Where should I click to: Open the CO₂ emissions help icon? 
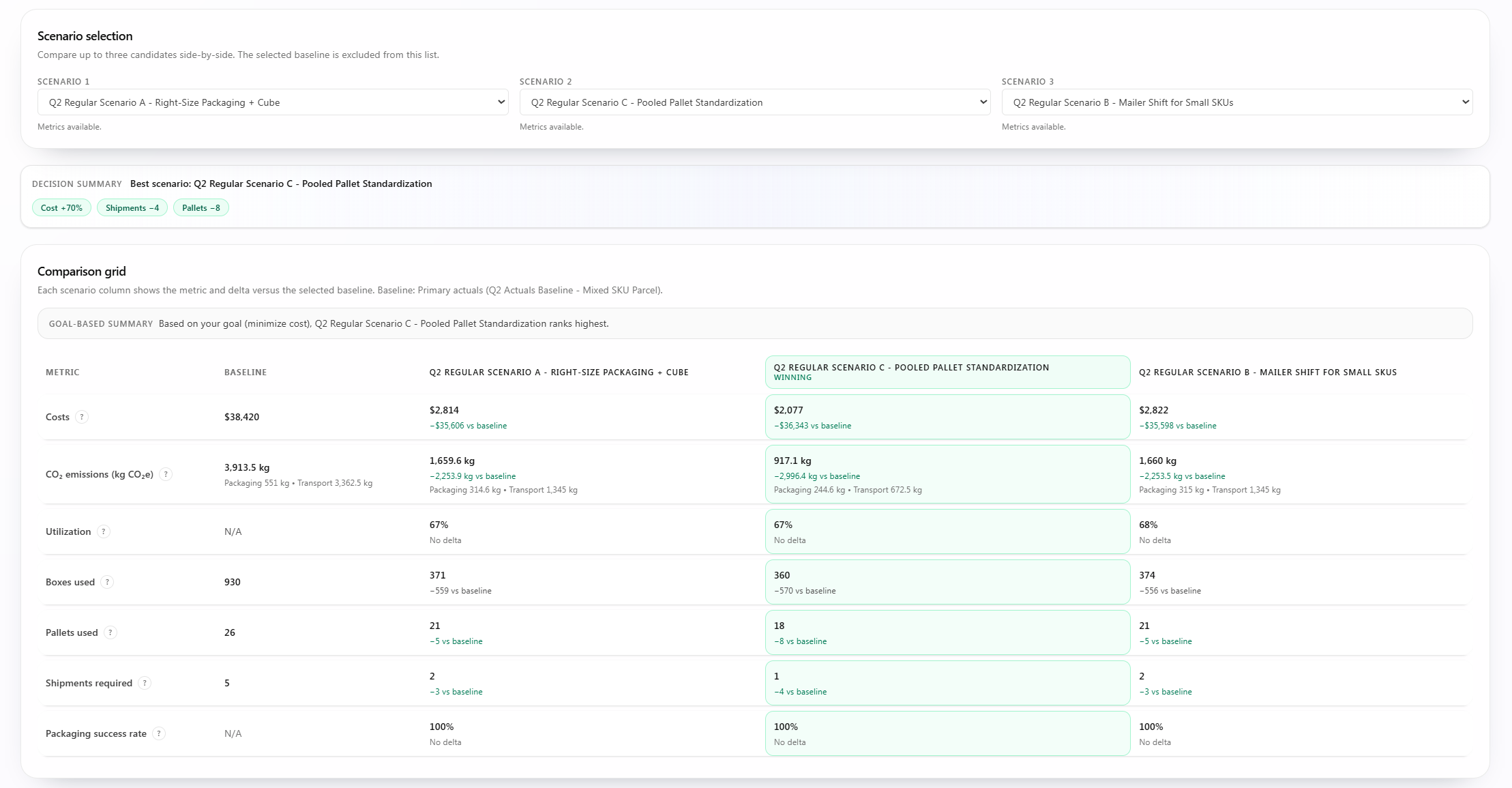click(x=165, y=474)
